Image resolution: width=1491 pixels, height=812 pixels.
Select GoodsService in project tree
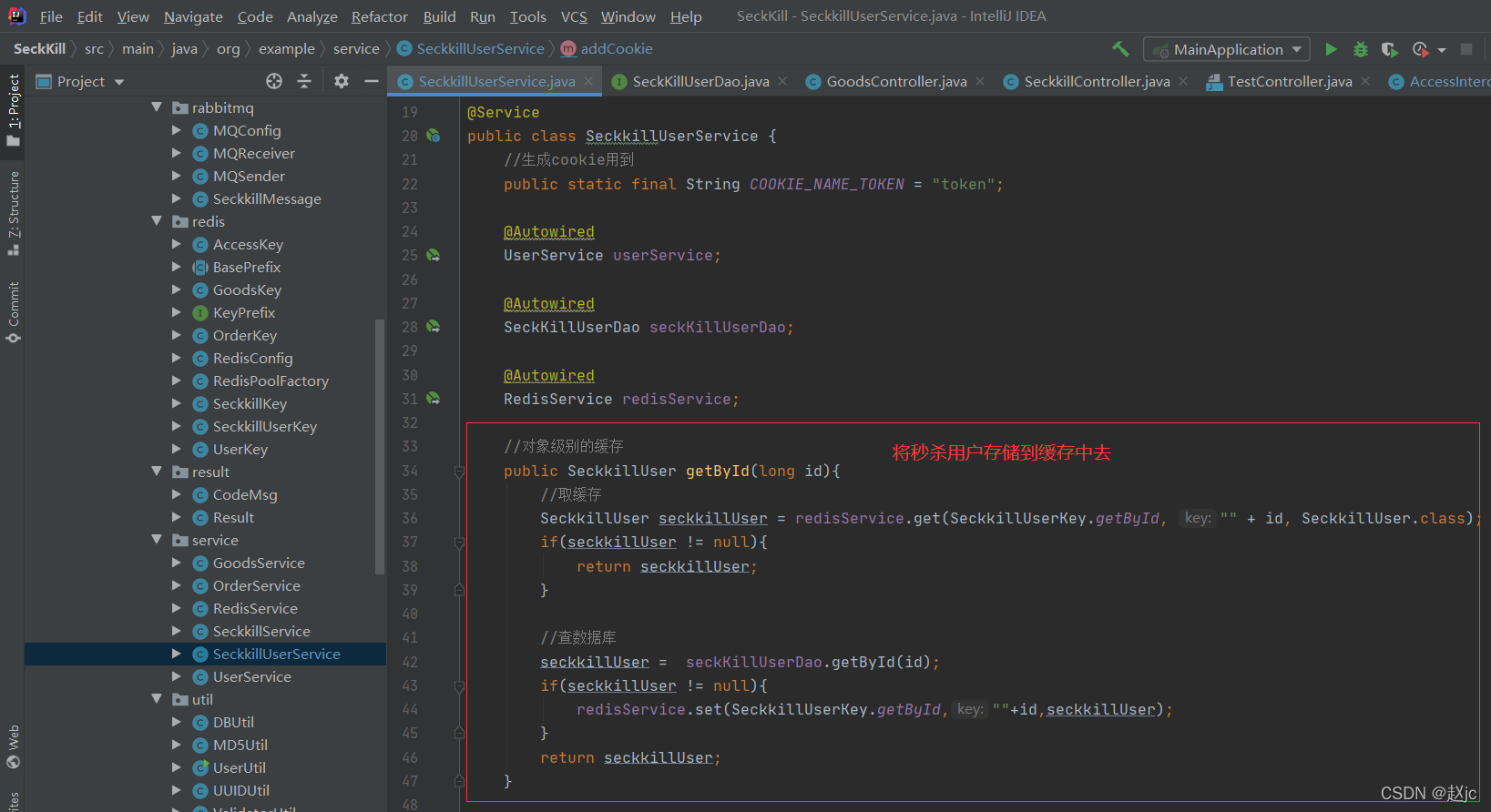pyautogui.click(x=259, y=563)
